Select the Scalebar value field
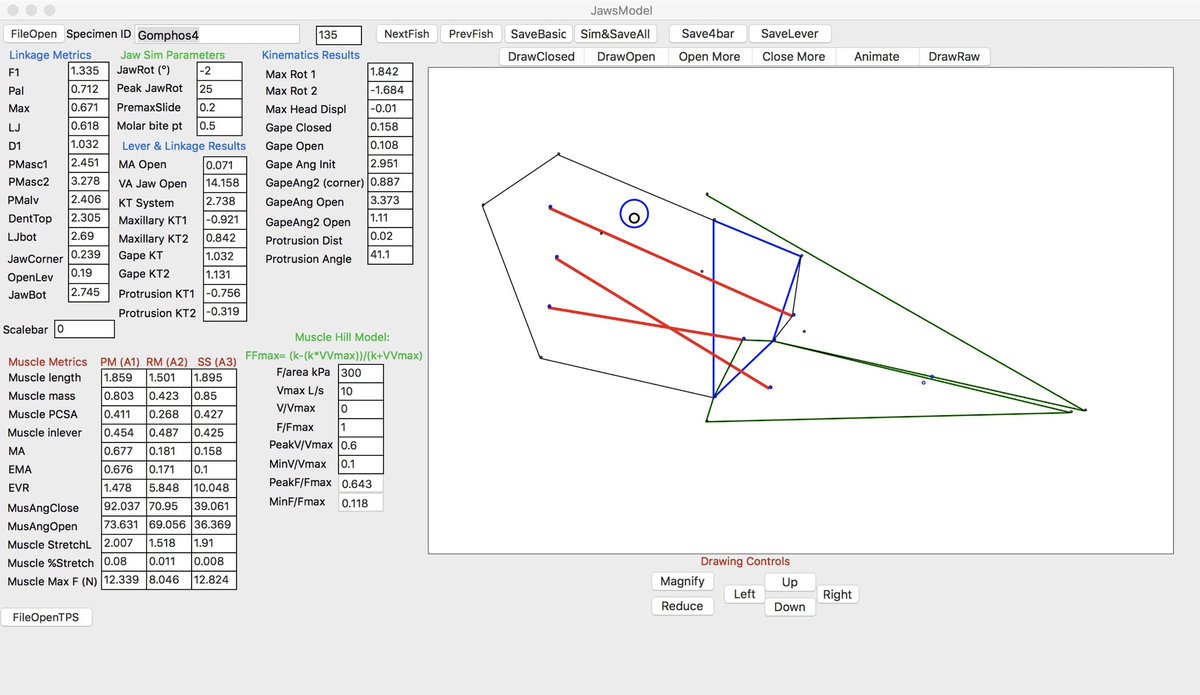This screenshot has width=1200, height=695. pyautogui.click(x=84, y=329)
